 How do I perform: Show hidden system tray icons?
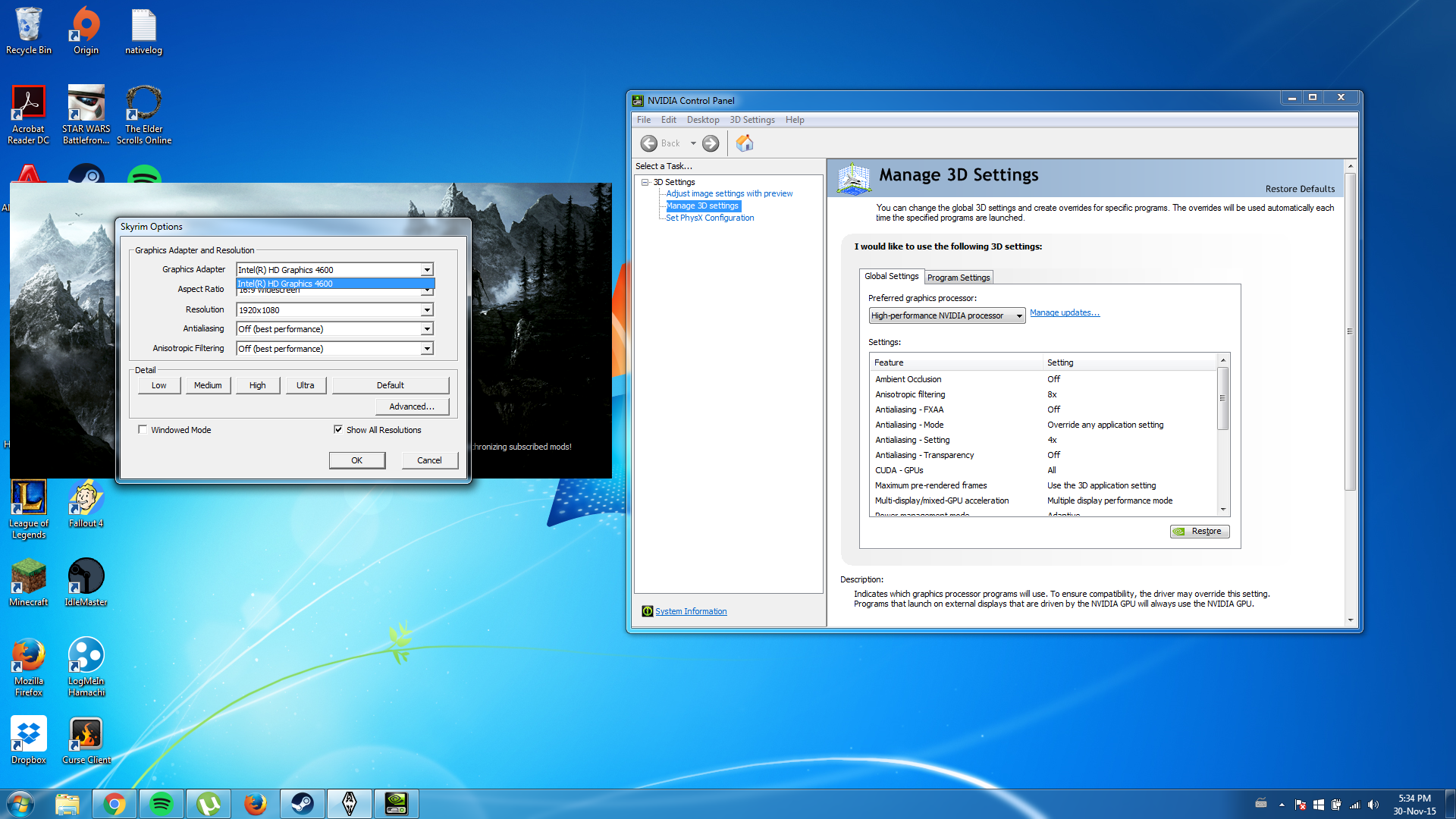click(1282, 805)
